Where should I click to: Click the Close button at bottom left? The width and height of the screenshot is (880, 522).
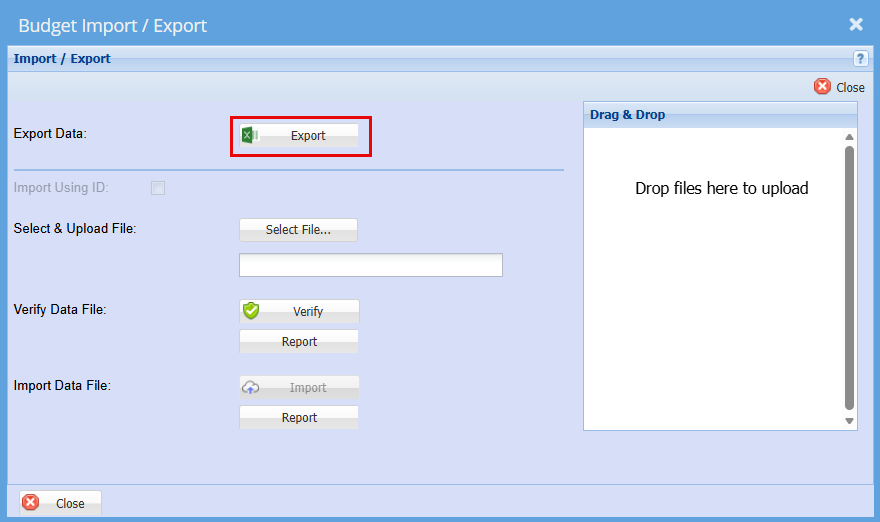[x=61, y=503]
